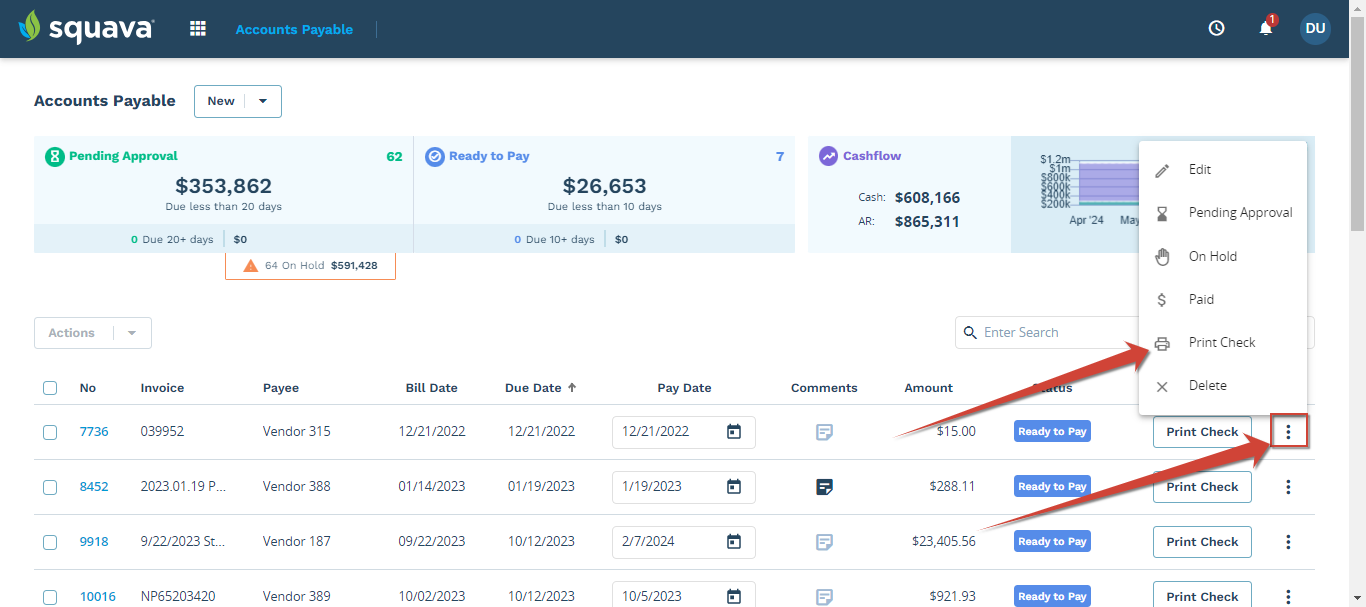Open calendar picker for 2/7/2024 pay date

tap(733, 542)
